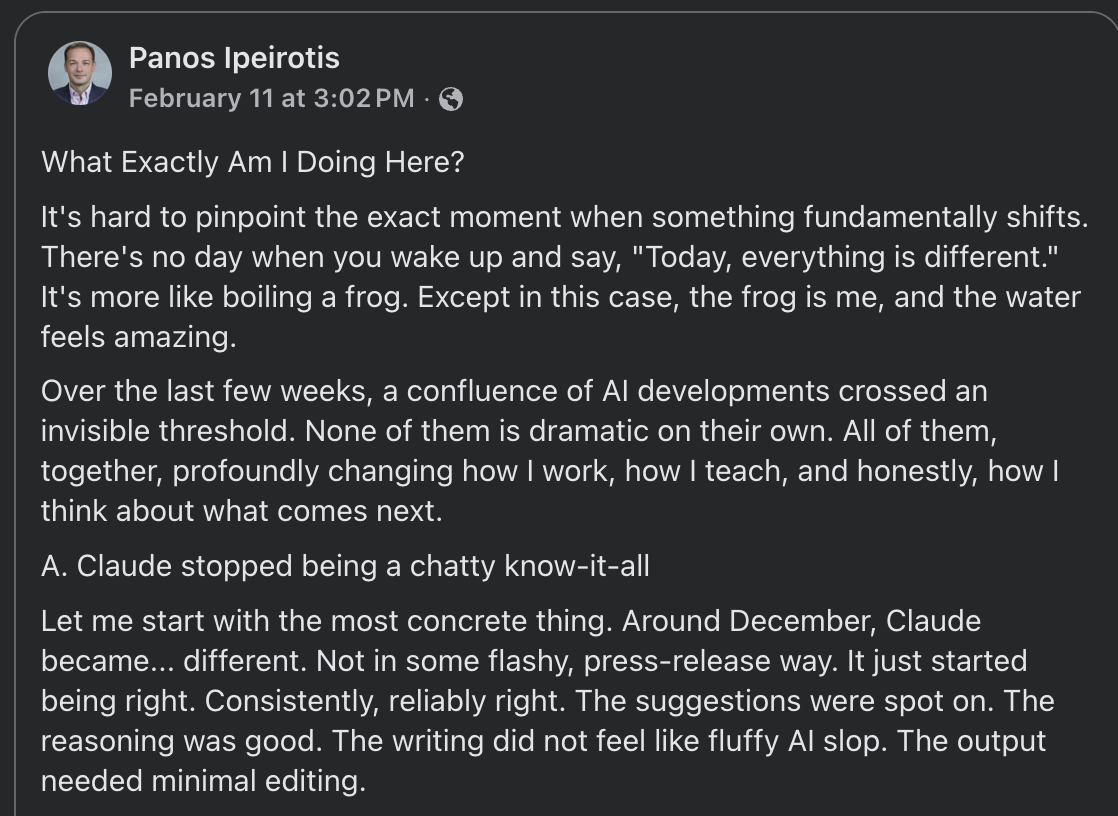Click the word "December" in the post

790,621
